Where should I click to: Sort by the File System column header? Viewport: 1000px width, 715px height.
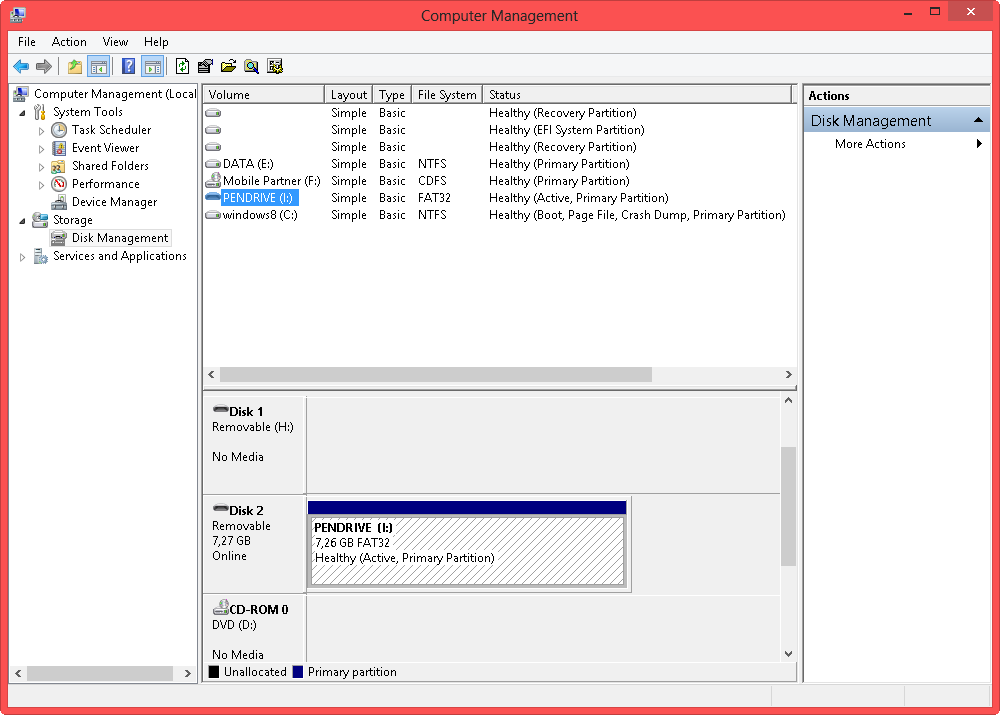coord(447,95)
